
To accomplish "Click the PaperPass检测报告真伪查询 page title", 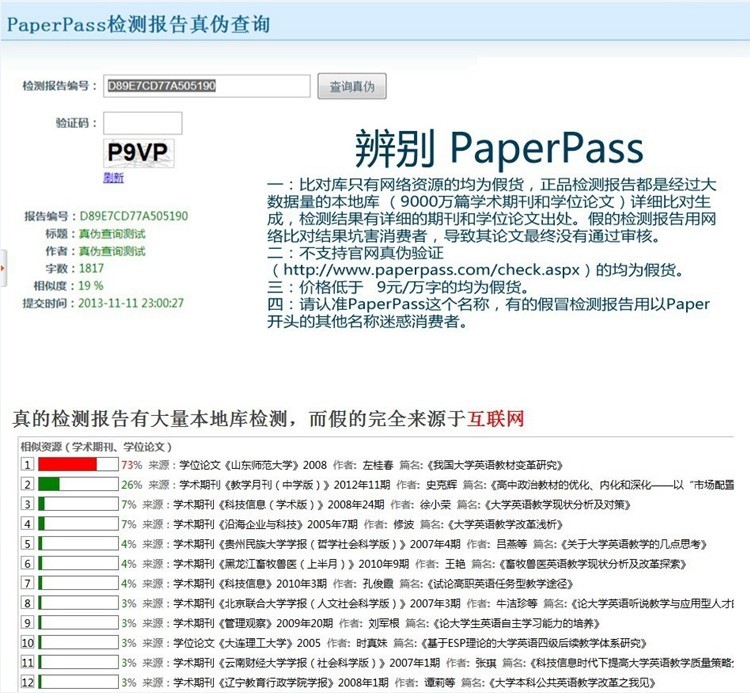I will pyautogui.click(x=137, y=25).
